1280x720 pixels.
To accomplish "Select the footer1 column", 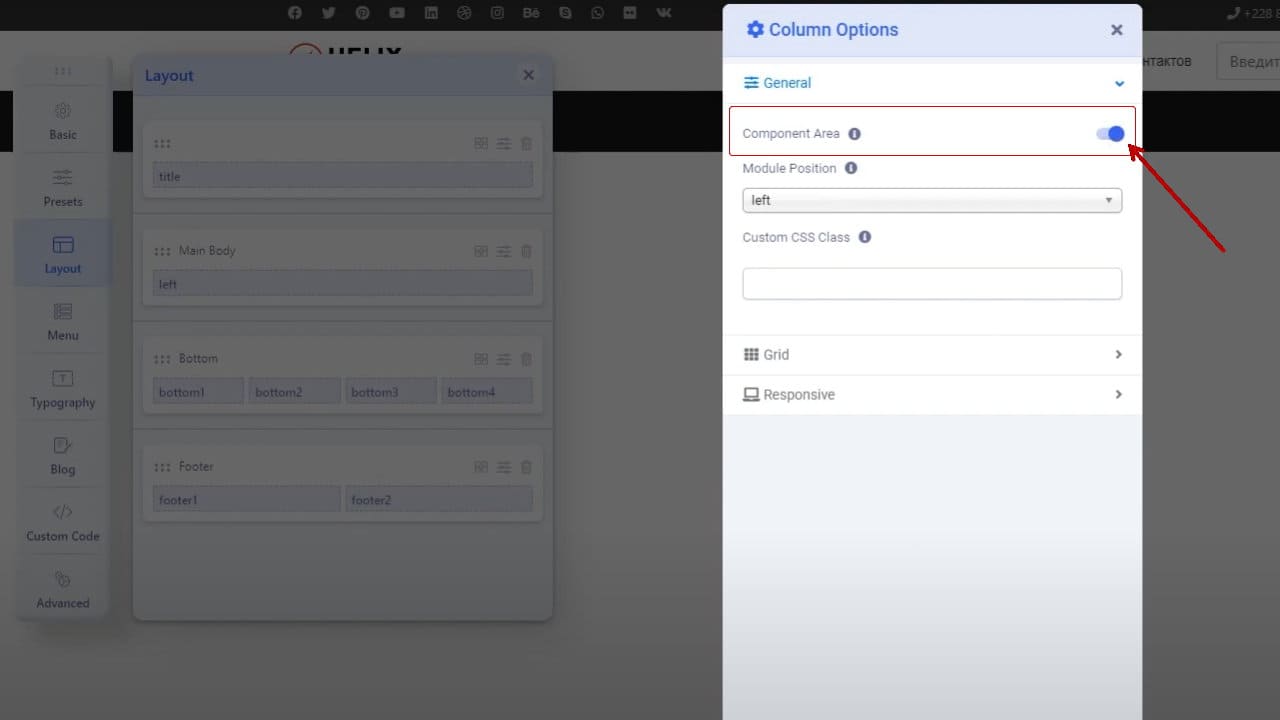I will [246, 499].
